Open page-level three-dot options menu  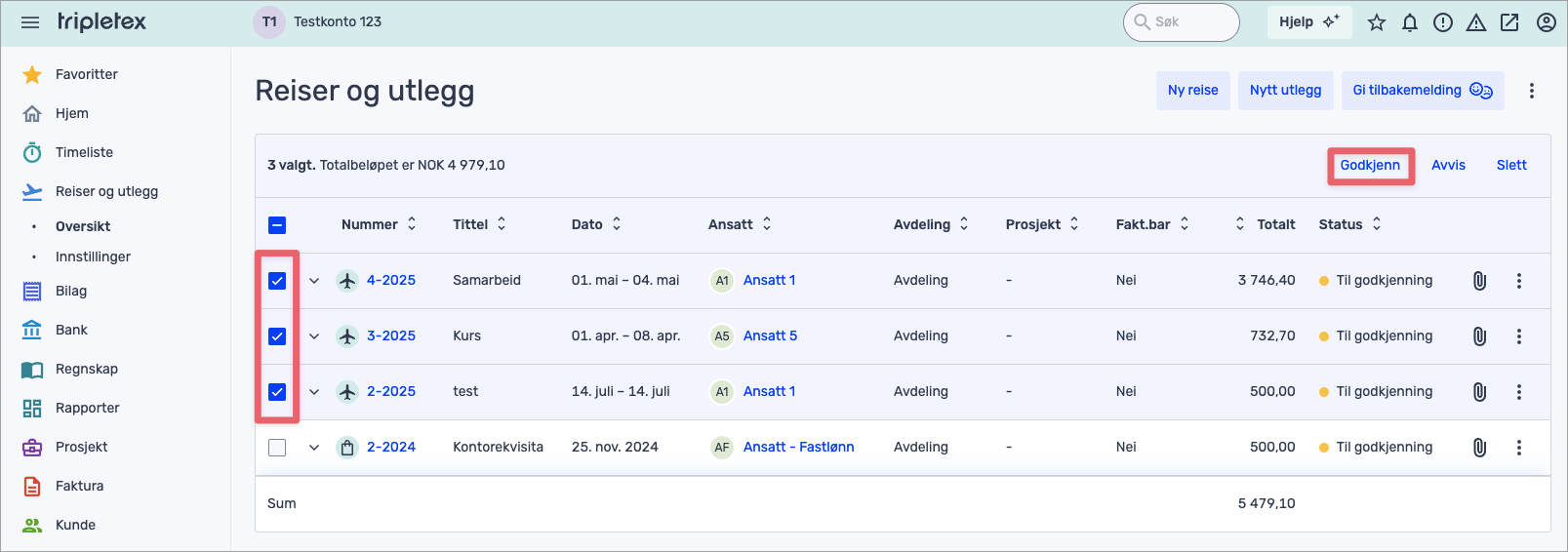click(x=1532, y=91)
